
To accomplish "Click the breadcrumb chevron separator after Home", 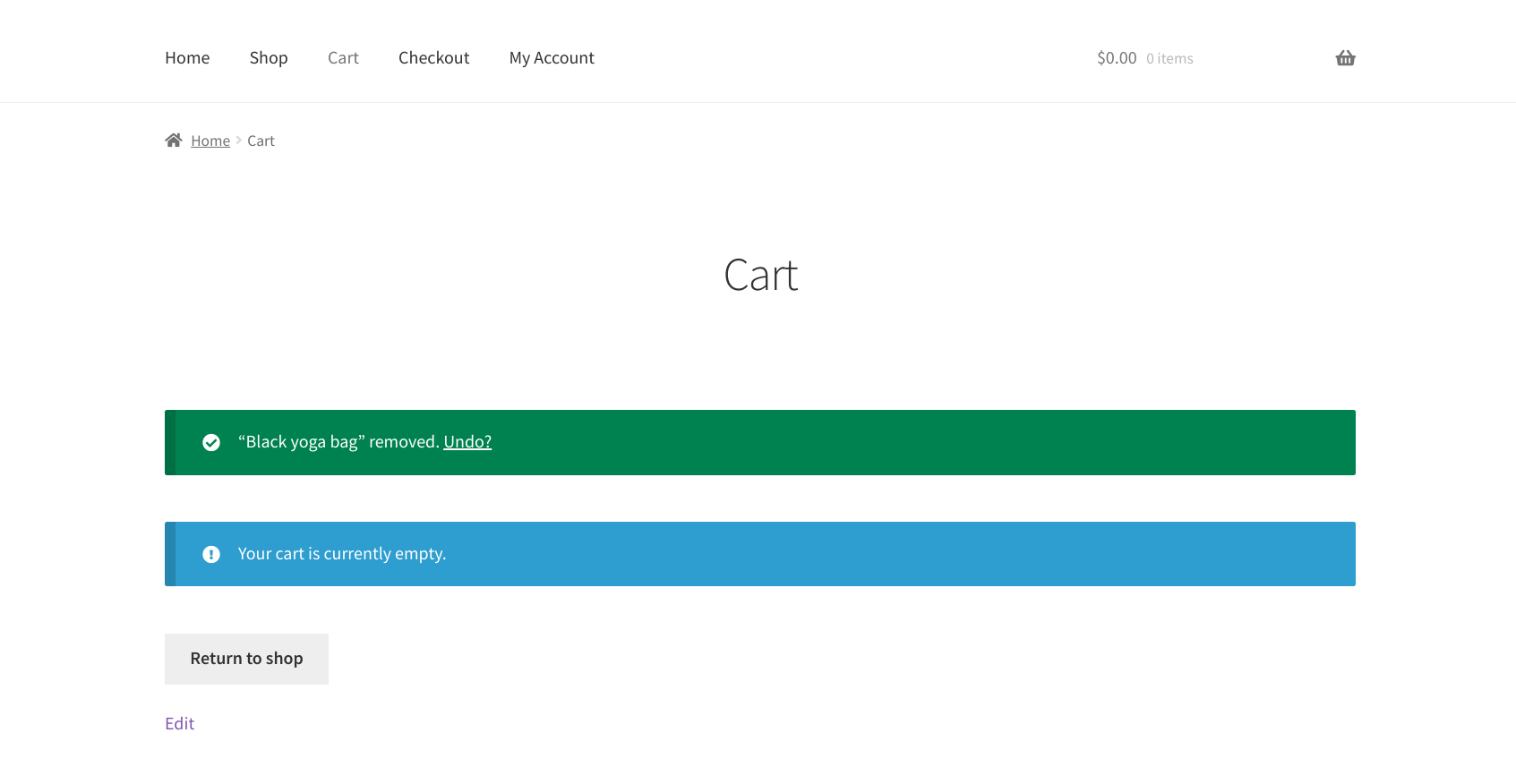I will pyautogui.click(x=239, y=141).
